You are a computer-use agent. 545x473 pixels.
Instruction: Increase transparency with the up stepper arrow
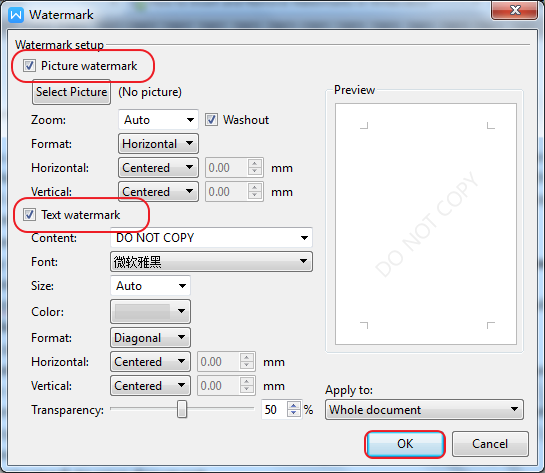[x=294, y=405]
